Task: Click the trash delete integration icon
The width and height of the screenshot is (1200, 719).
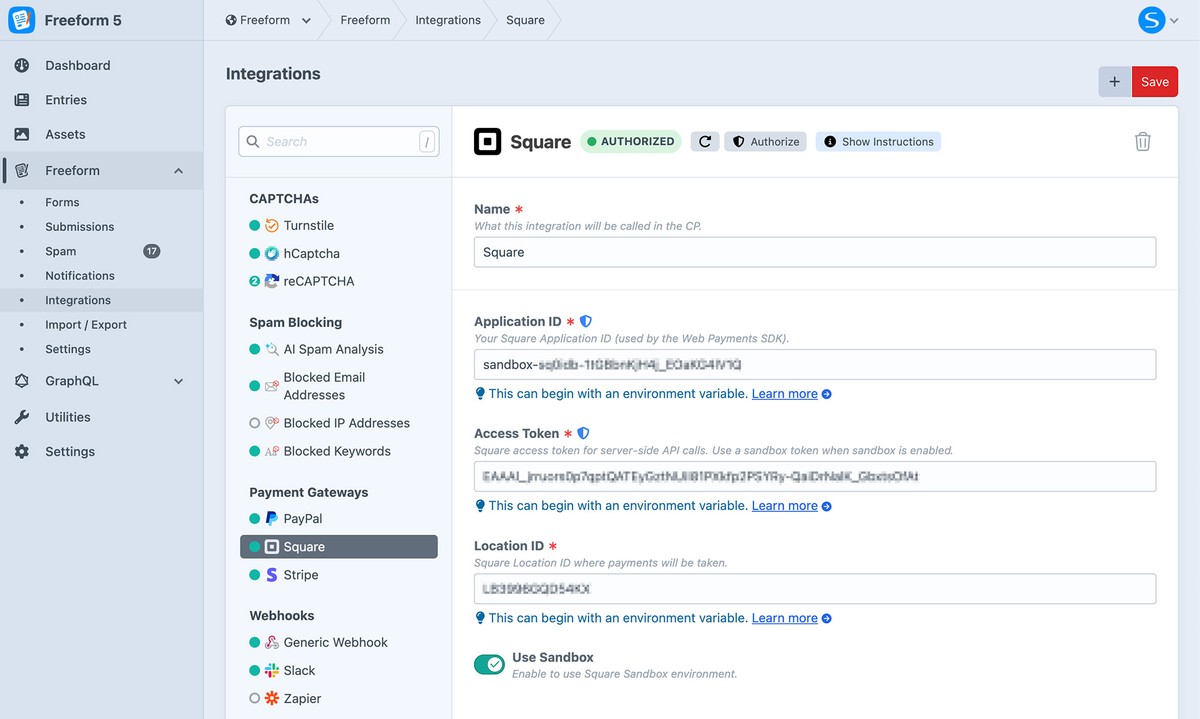Action: (1142, 142)
